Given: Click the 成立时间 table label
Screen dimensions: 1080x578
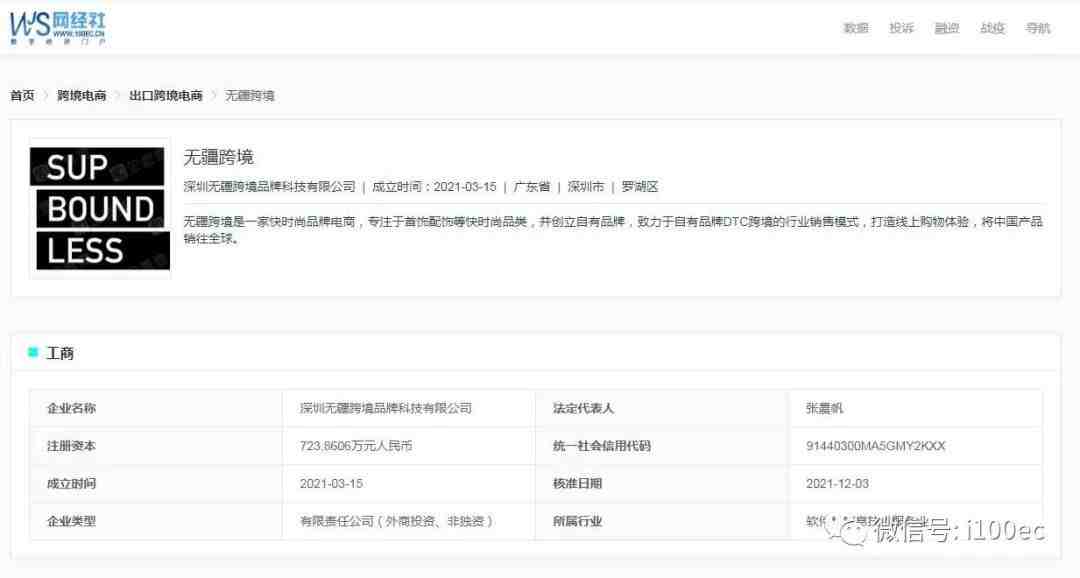Looking at the screenshot, I should (71, 484).
